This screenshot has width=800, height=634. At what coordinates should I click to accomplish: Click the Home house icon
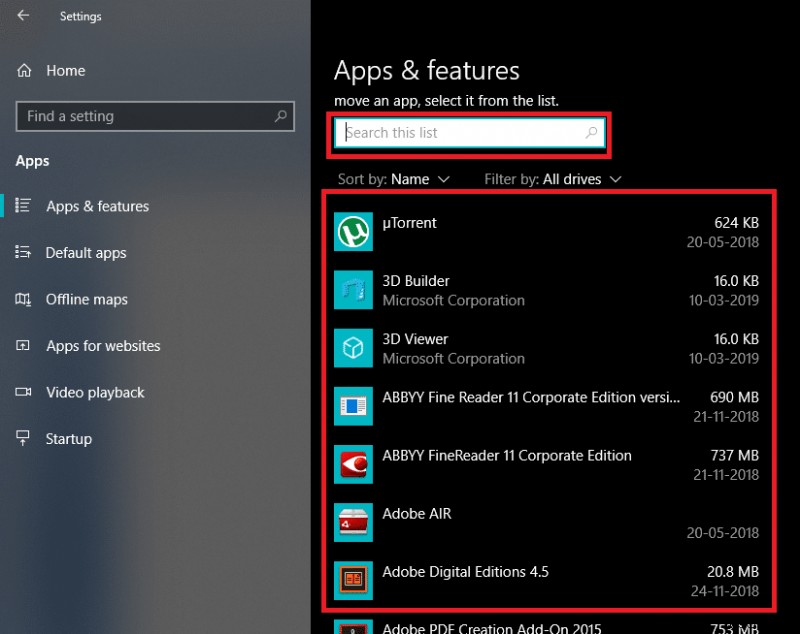pos(22,70)
